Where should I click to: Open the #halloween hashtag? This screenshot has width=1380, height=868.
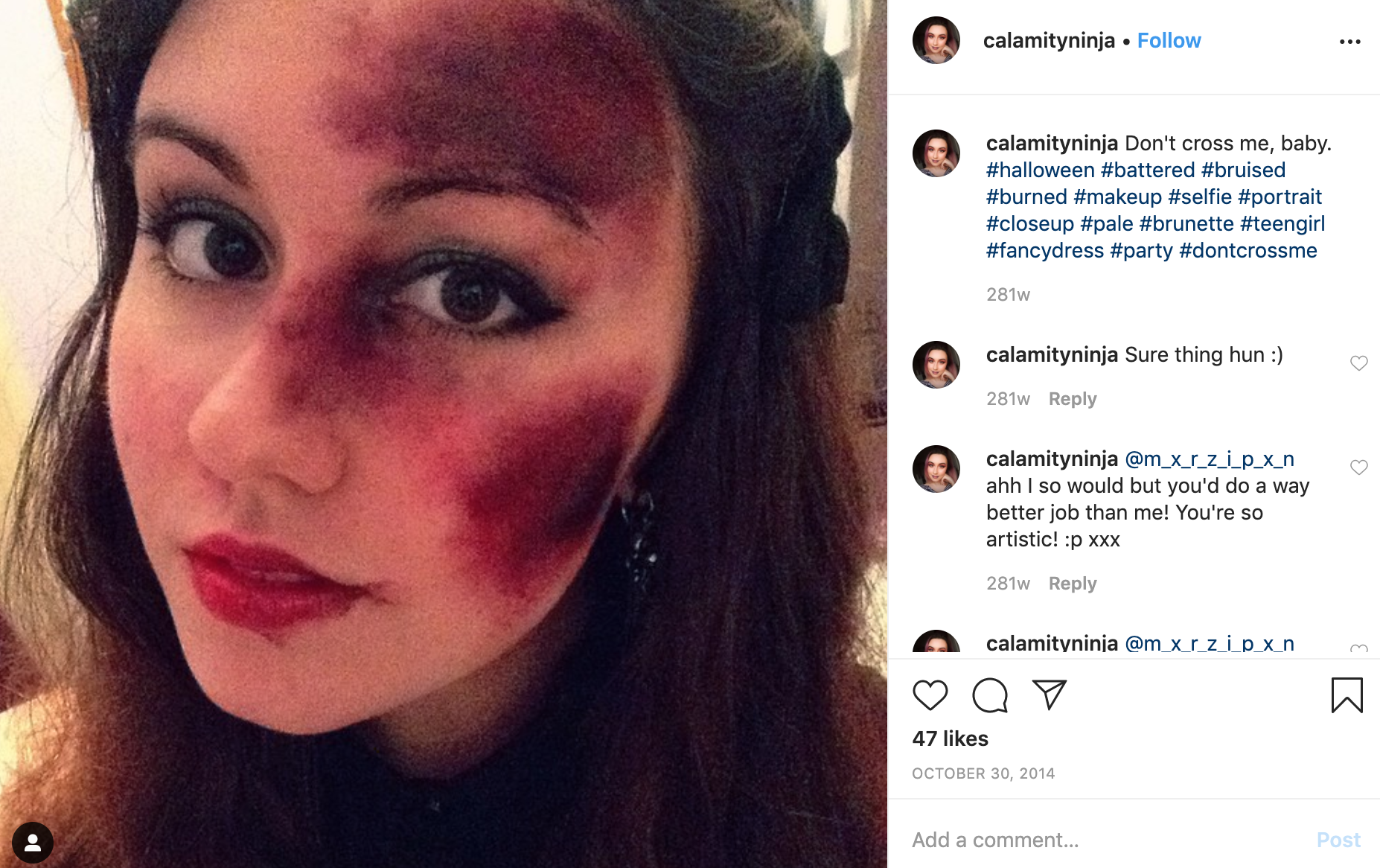point(1040,170)
